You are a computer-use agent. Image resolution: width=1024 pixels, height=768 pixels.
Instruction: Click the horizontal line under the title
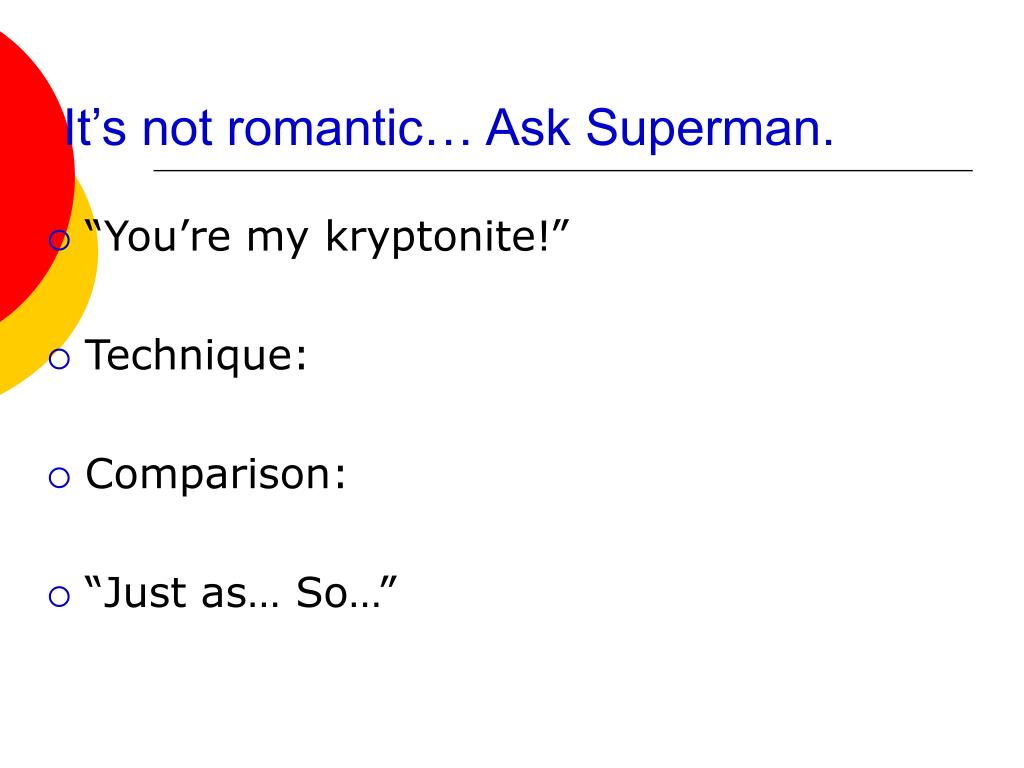click(x=563, y=170)
